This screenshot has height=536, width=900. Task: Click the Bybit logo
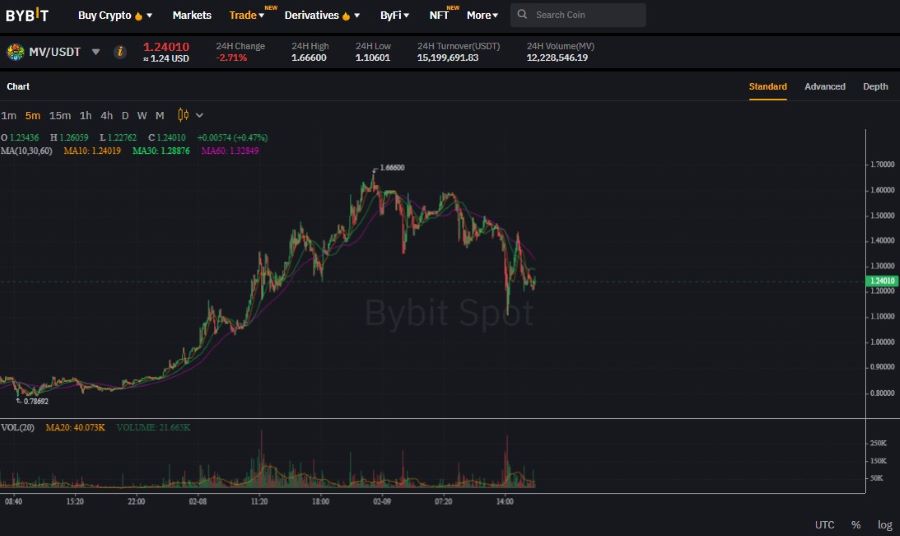(x=27, y=15)
